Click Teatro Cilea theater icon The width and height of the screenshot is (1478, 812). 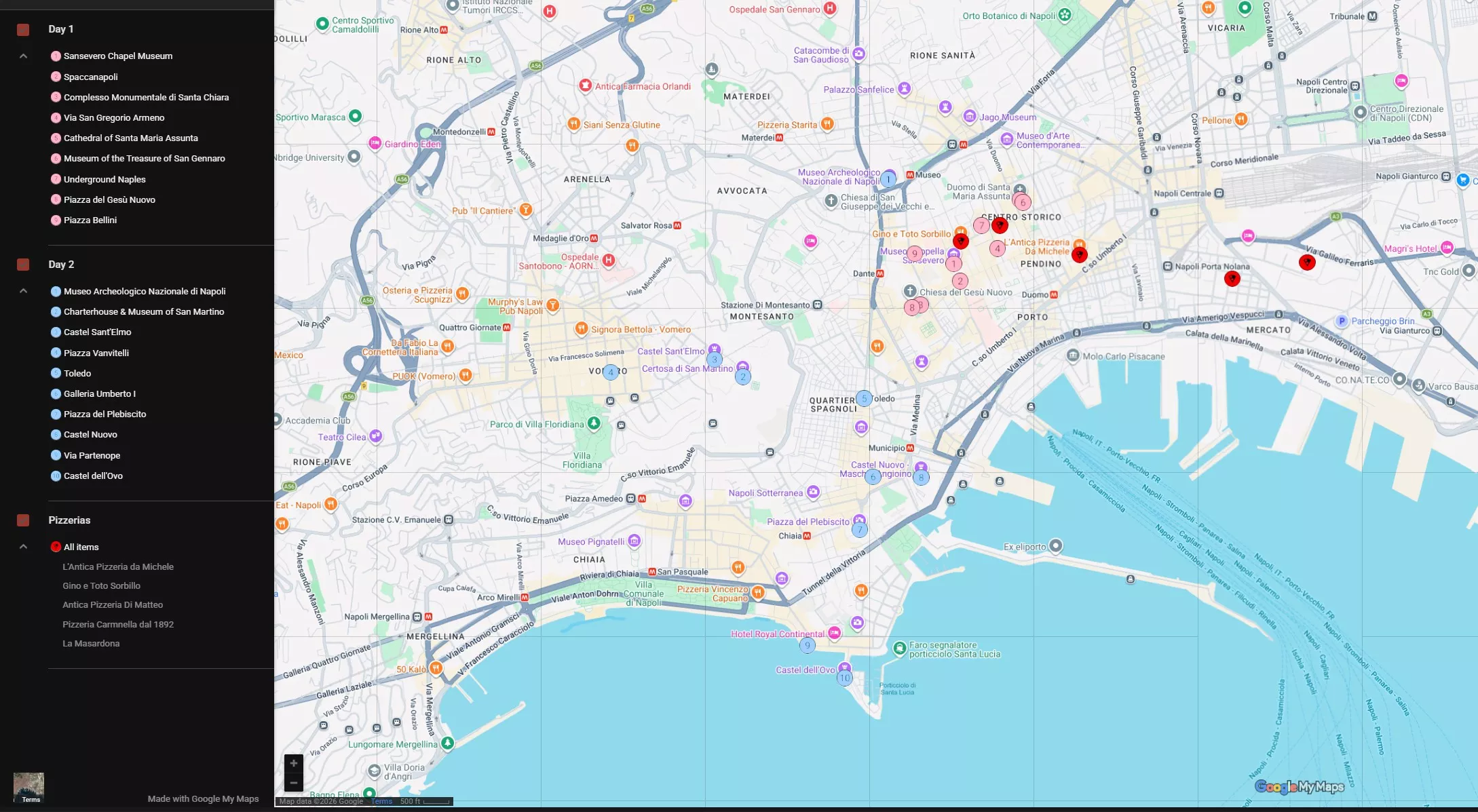pos(375,436)
